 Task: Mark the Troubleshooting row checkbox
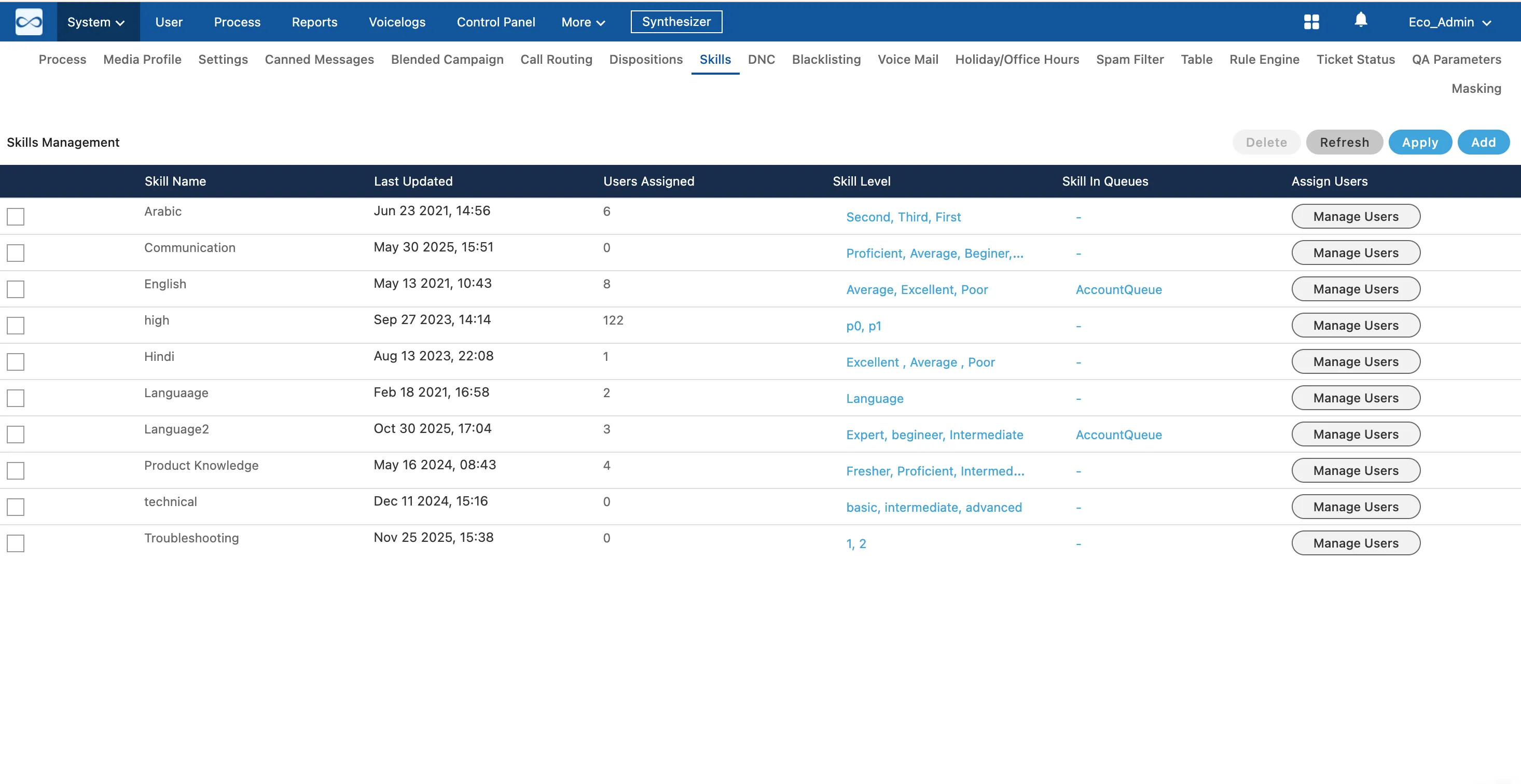coord(16,543)
